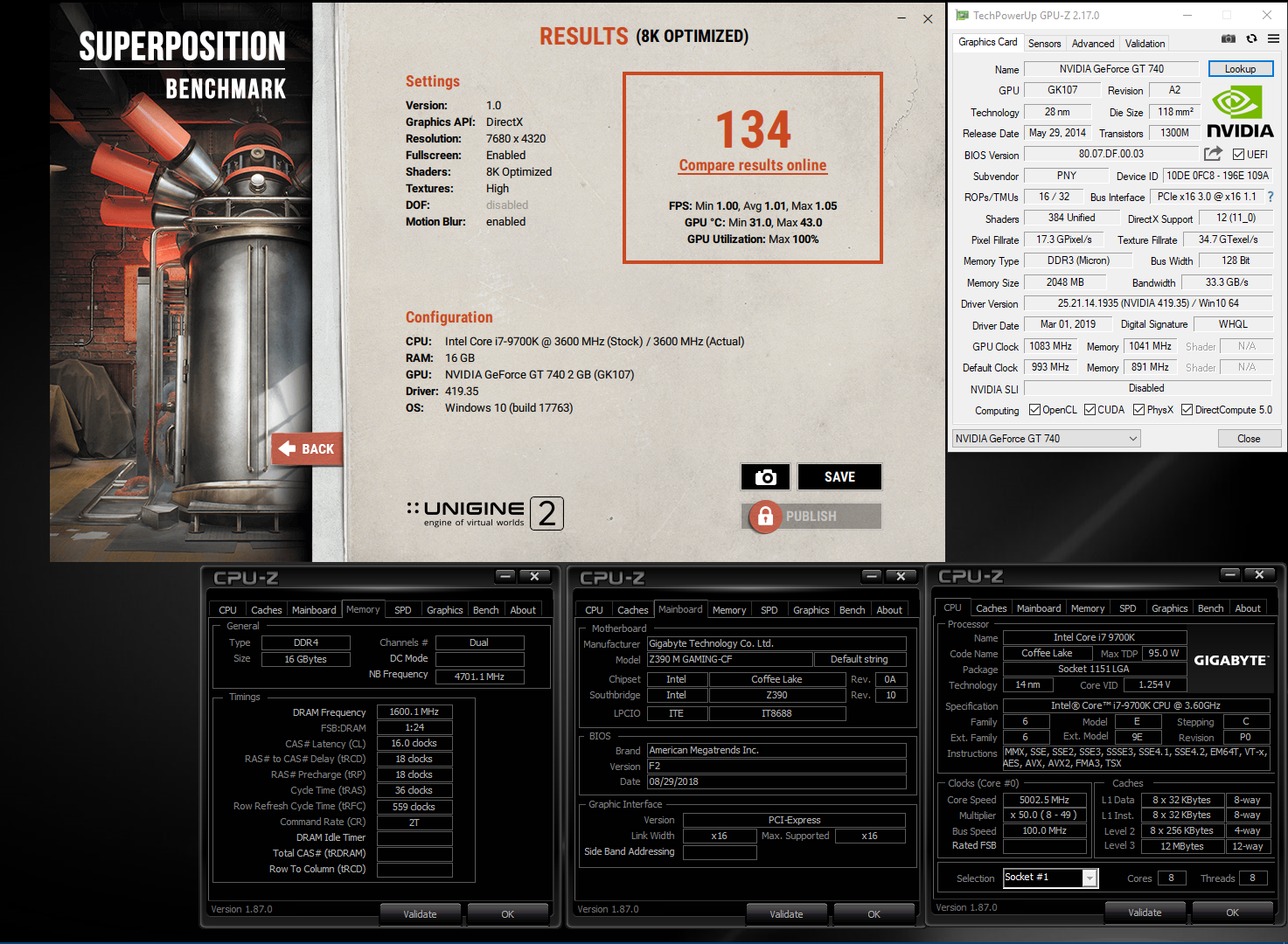Click the BIOS date 08/29/2018
This screenshot has width=1288, height=944.
pos(776,781)
